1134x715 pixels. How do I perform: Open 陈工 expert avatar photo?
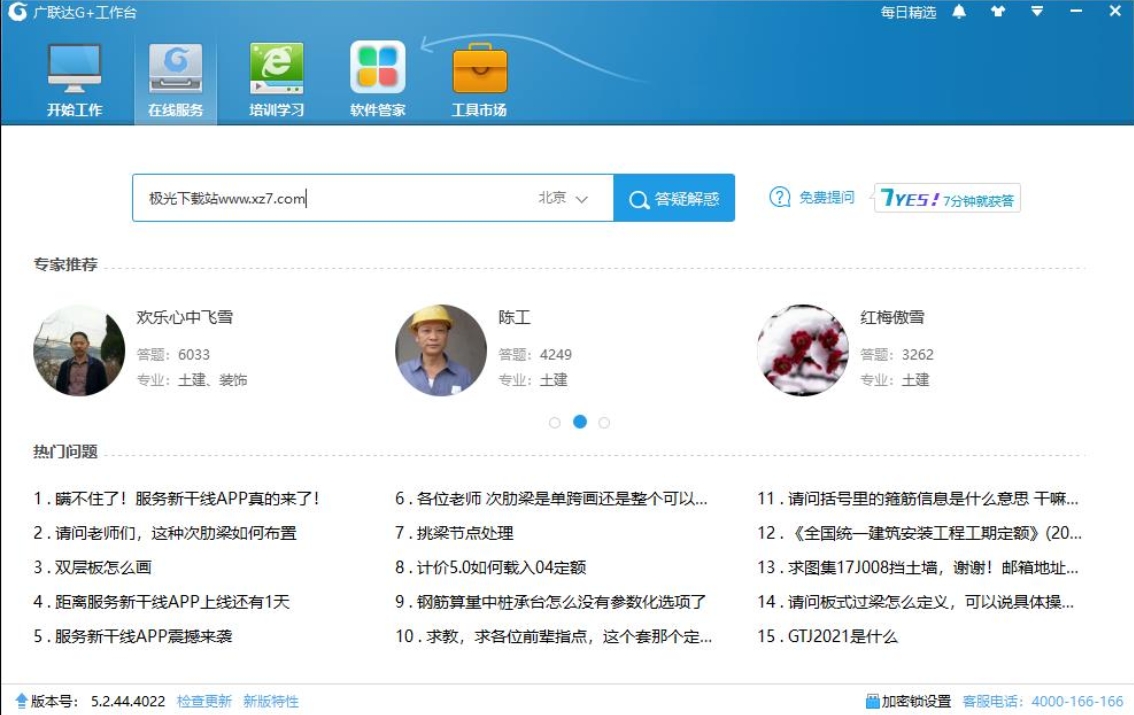441,350
